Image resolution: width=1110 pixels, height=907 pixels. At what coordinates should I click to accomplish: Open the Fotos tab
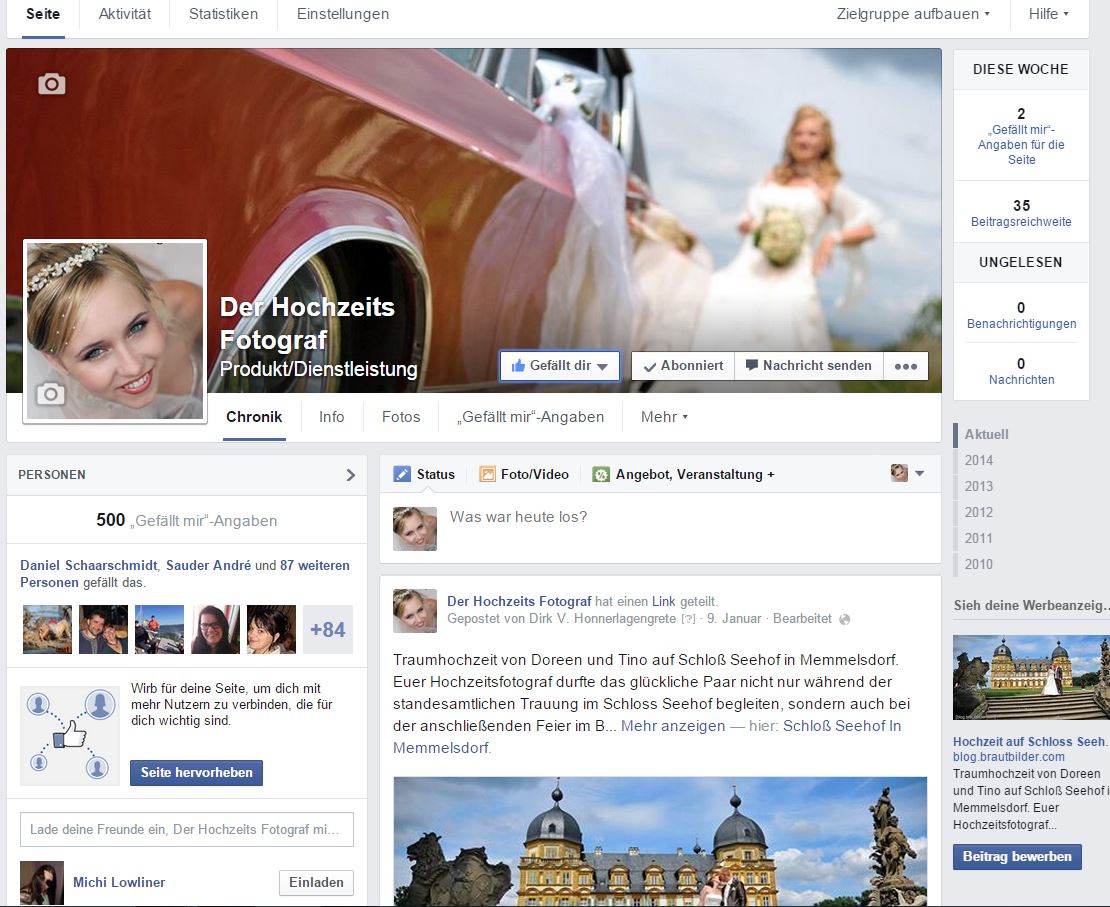(401, 417)
